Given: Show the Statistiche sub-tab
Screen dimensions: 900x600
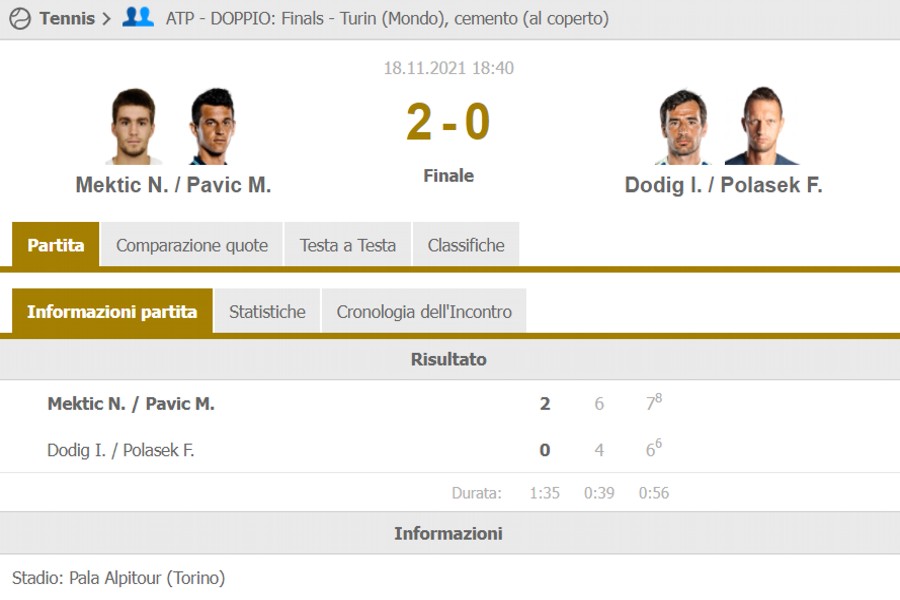Looking at the screenshot, I should 267,311.
